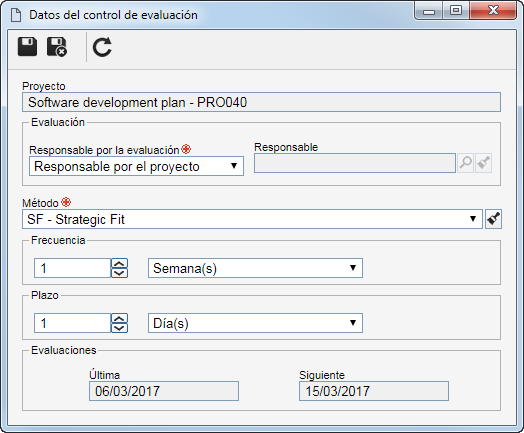Decrease the Frecuencia value with down arrow
The height and width of the screenshot is (433, 524).
pyautogui.click(x=119, y=273)
